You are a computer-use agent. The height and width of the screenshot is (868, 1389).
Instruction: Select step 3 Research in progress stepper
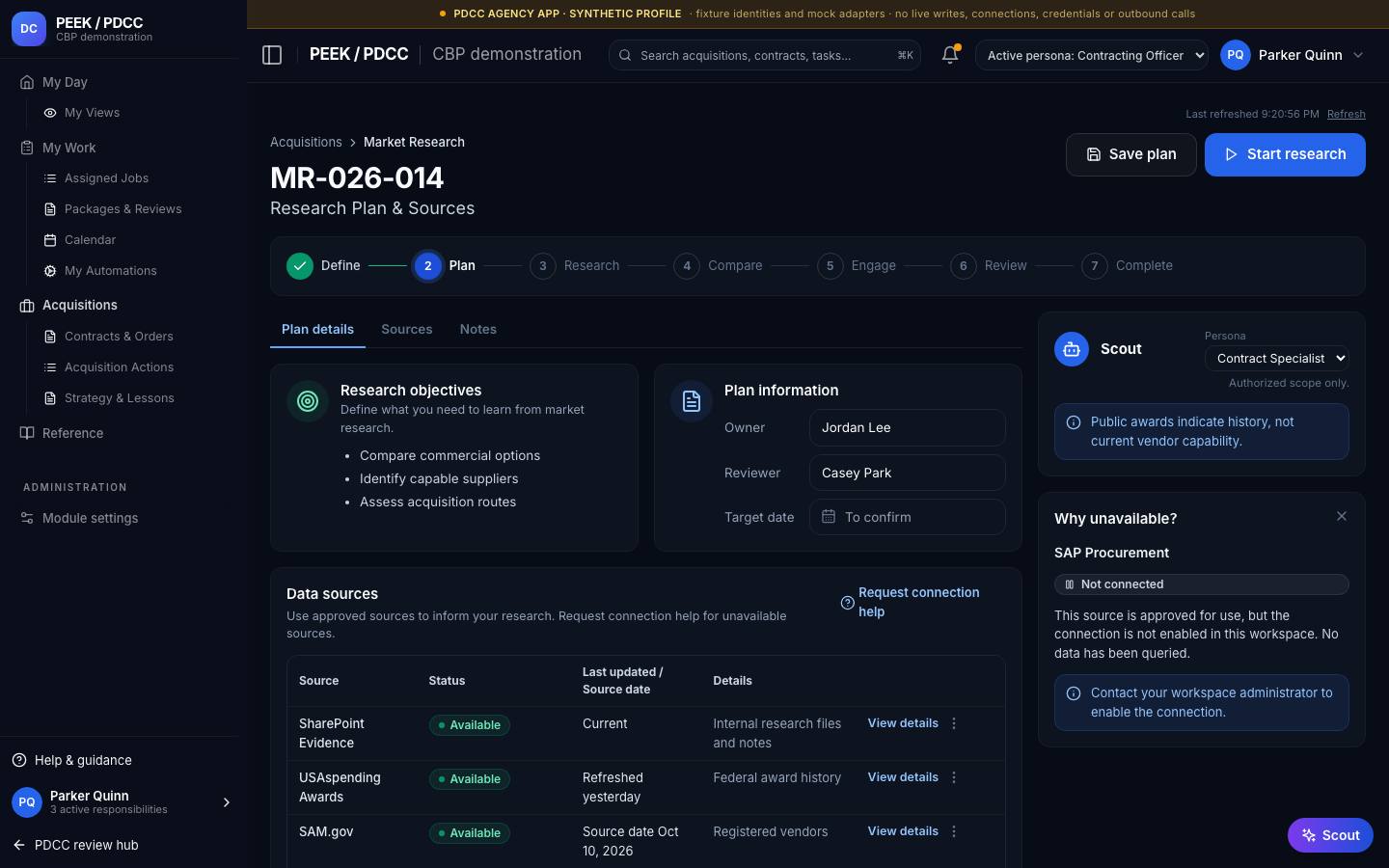(575, 265)
